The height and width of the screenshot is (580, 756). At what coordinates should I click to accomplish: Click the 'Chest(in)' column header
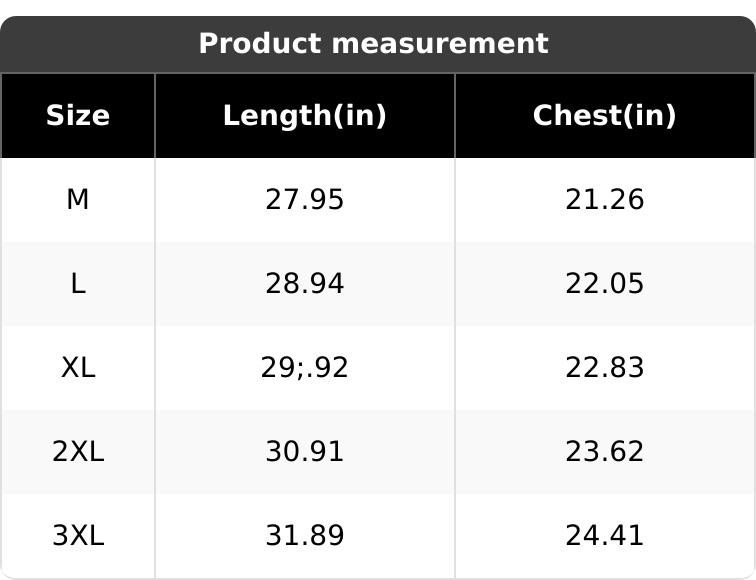tap(604, 116)
